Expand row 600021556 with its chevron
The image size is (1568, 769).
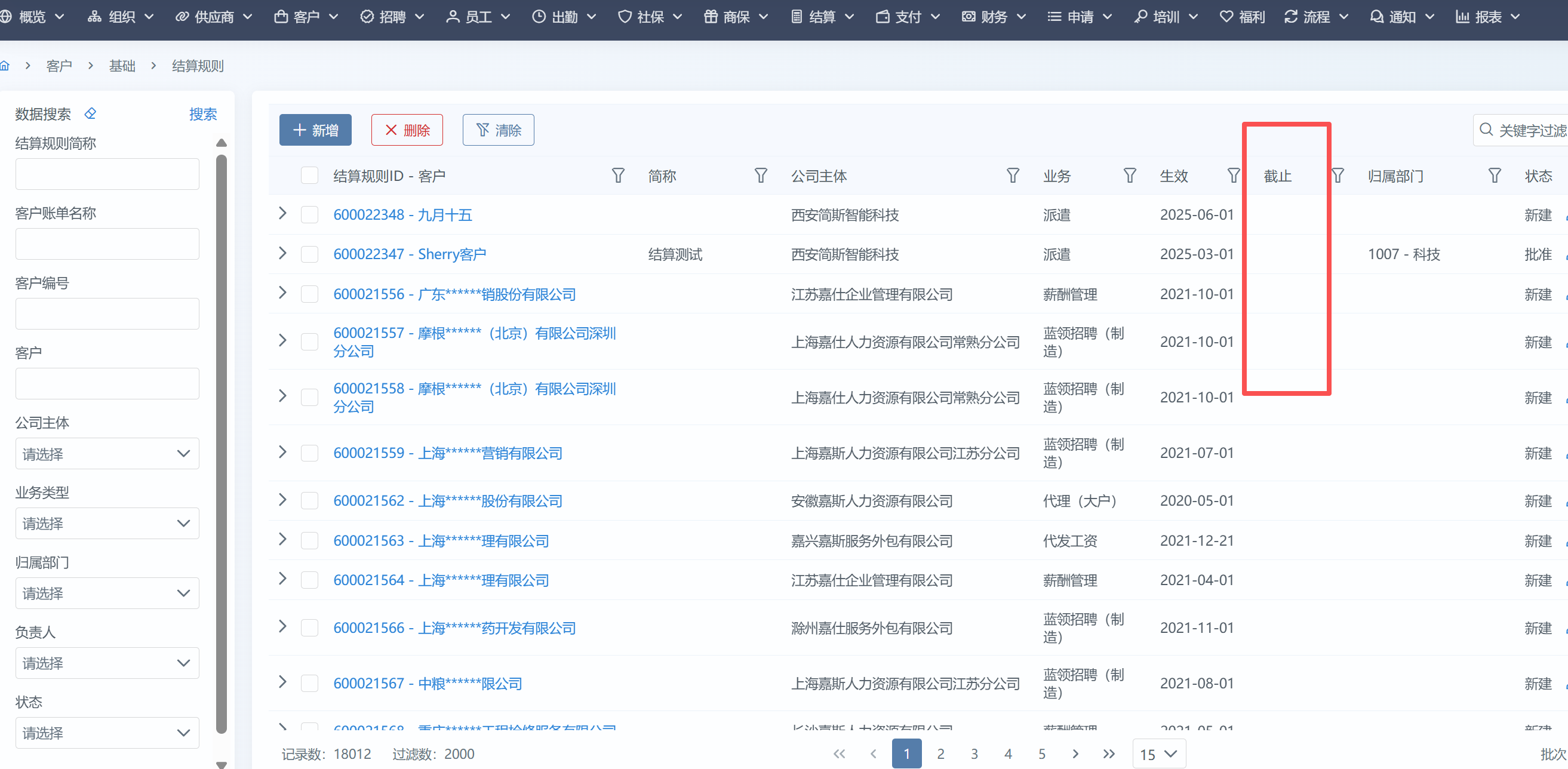(282, 293)
